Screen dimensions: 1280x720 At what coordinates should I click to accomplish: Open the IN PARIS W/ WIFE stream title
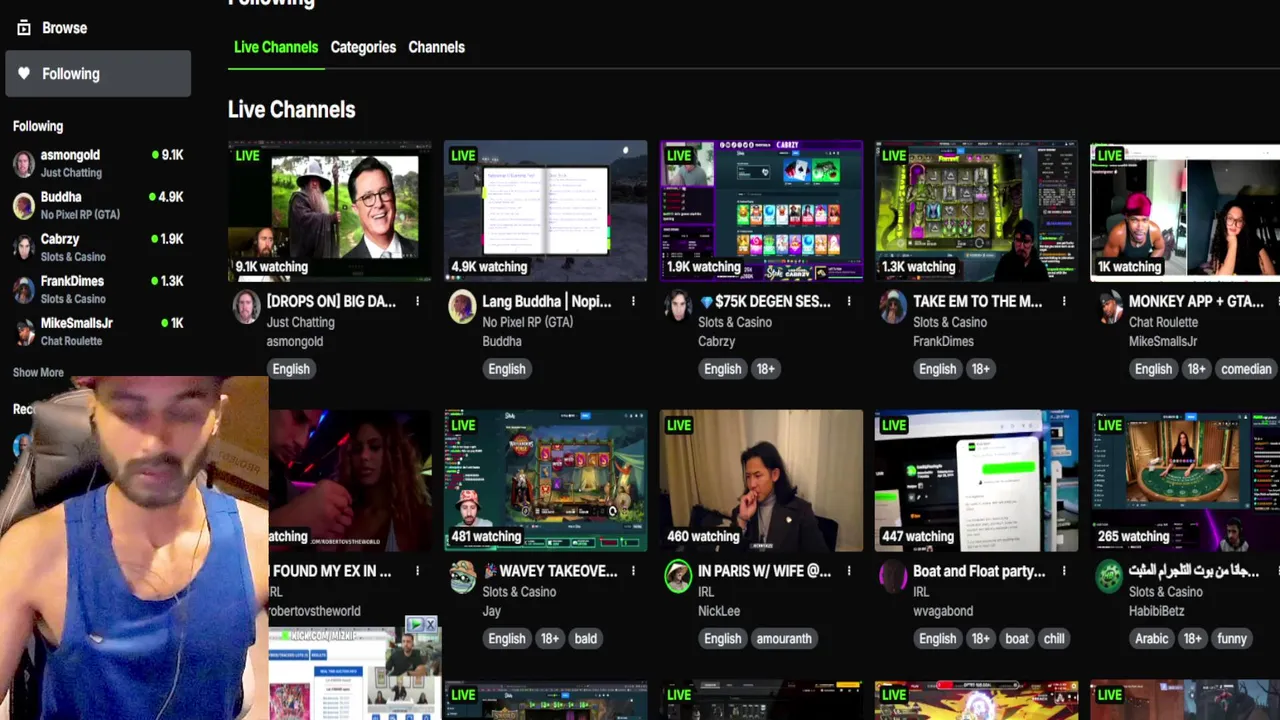(x=765, y=571)
